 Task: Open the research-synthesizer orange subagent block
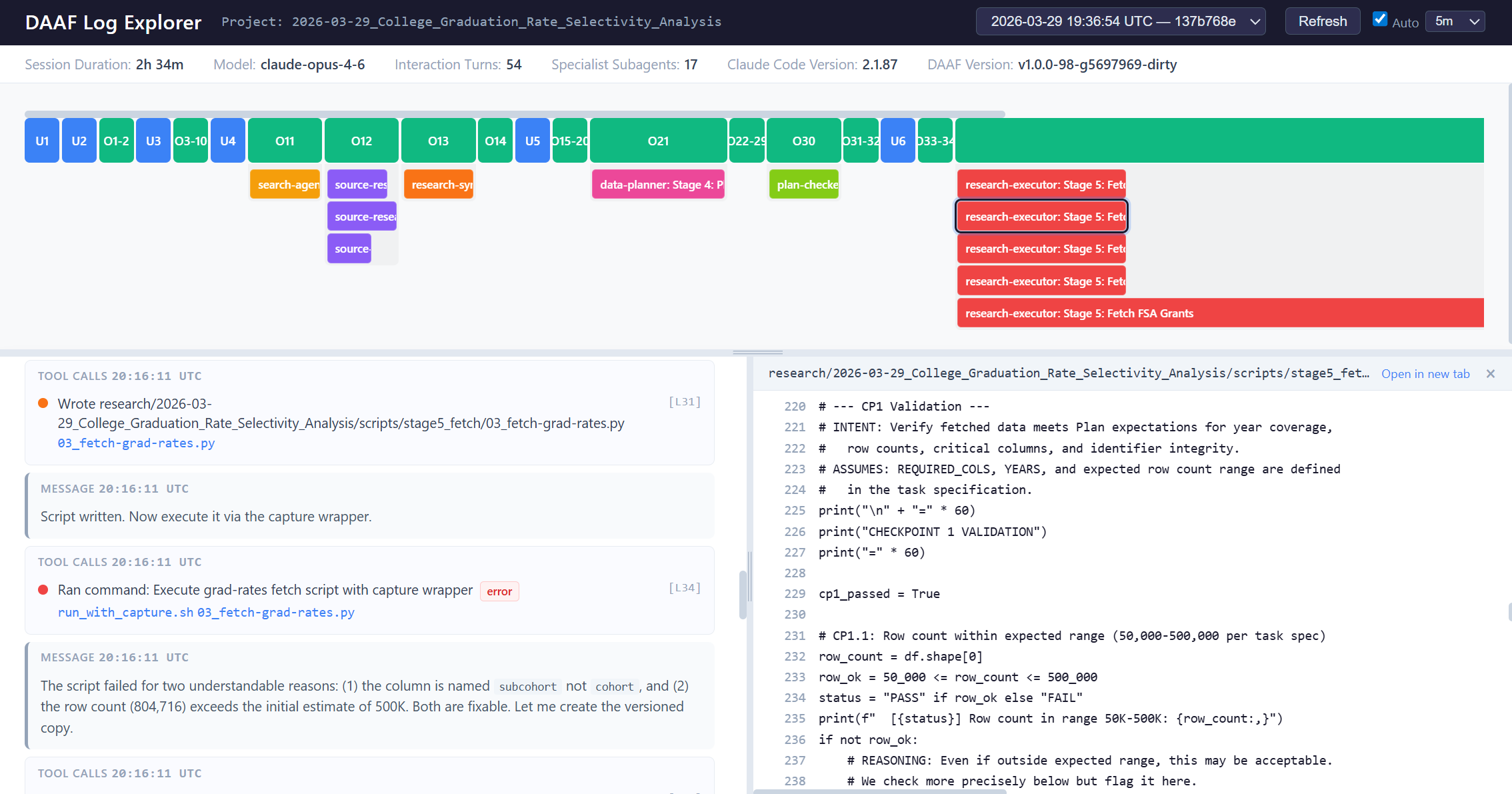[x=439, y=185]
